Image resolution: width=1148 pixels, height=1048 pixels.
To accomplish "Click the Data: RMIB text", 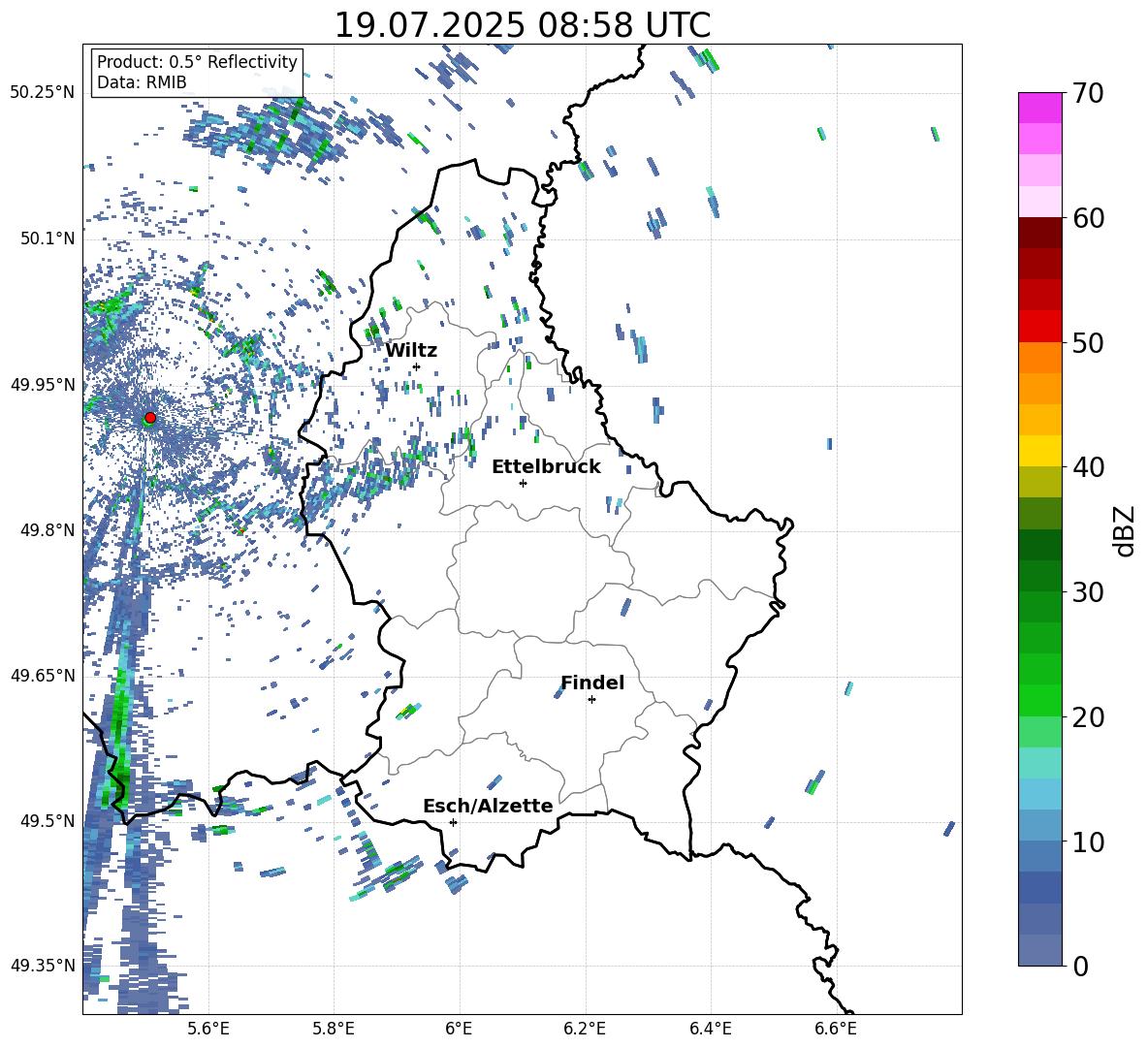I will [x=142, y=82].
